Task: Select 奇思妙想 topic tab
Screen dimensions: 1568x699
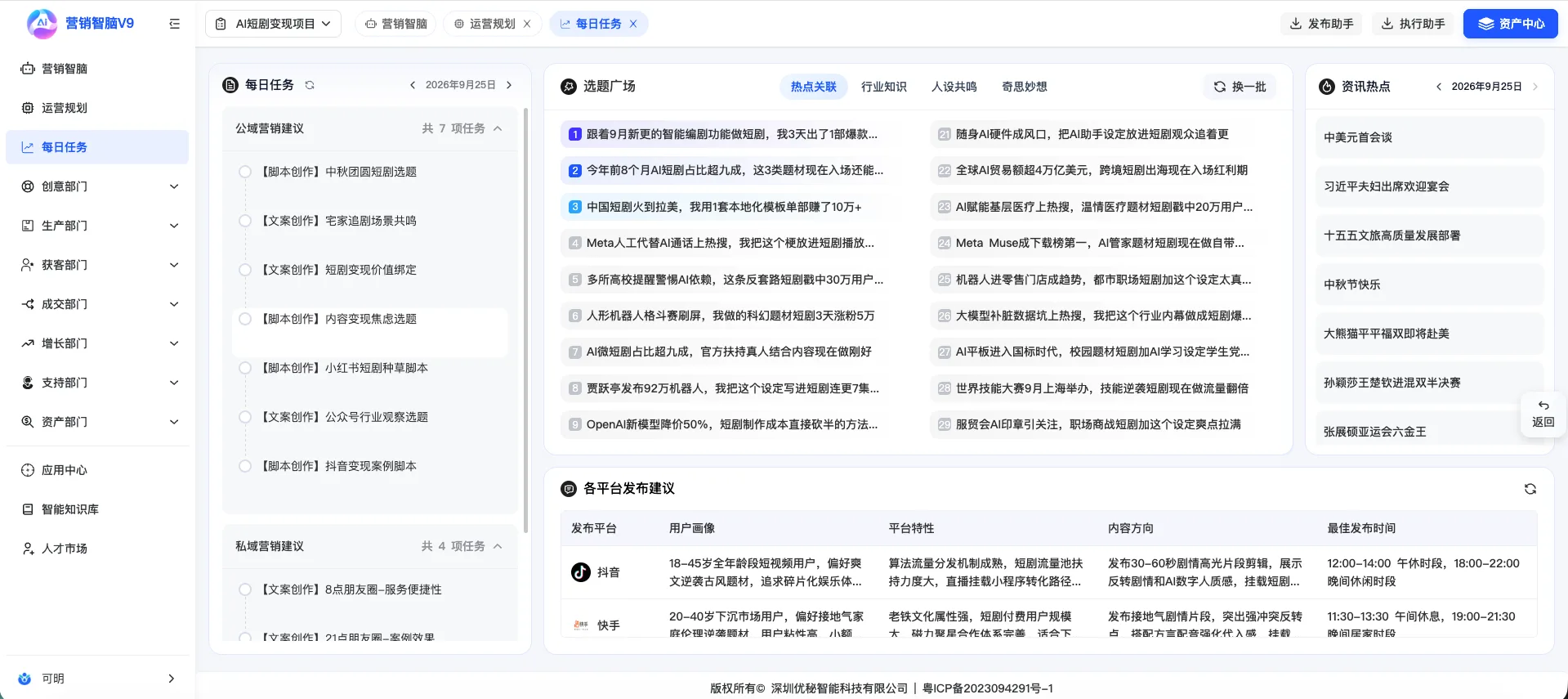Action: [x=1025, y=87]
